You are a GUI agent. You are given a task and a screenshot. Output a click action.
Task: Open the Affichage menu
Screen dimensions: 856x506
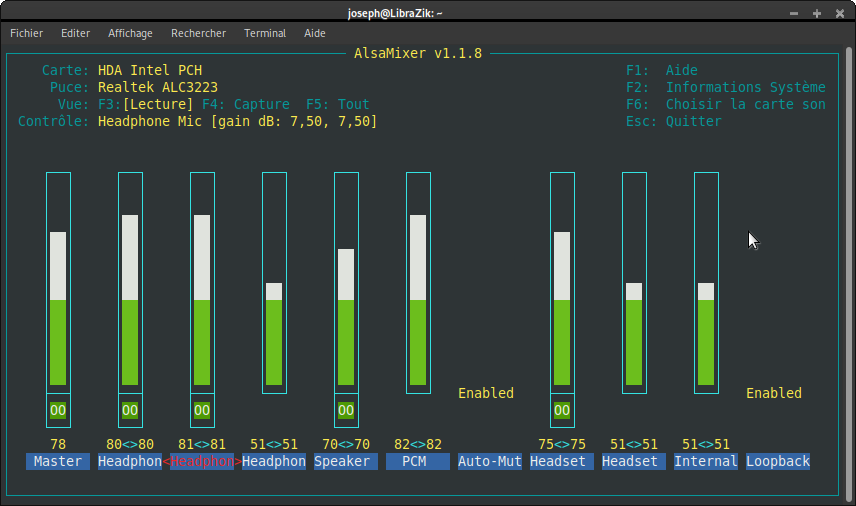pos(130,33)
